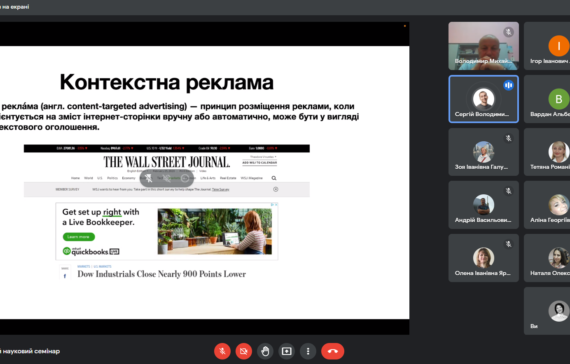
Task: Open the Dow Industrials Close Nearly 900 headline
Action: coord(161,274)
